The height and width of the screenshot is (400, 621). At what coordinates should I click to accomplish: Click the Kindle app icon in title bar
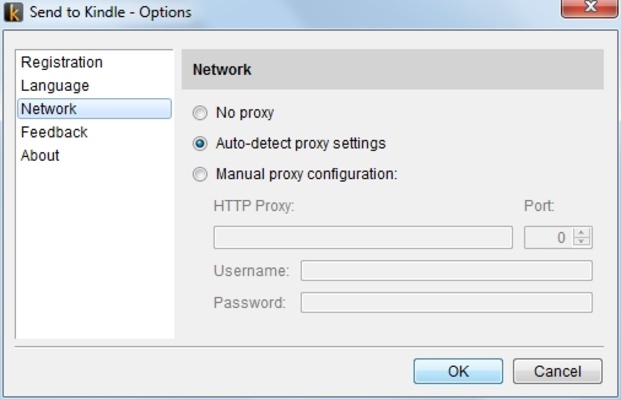tap(14, 12)
